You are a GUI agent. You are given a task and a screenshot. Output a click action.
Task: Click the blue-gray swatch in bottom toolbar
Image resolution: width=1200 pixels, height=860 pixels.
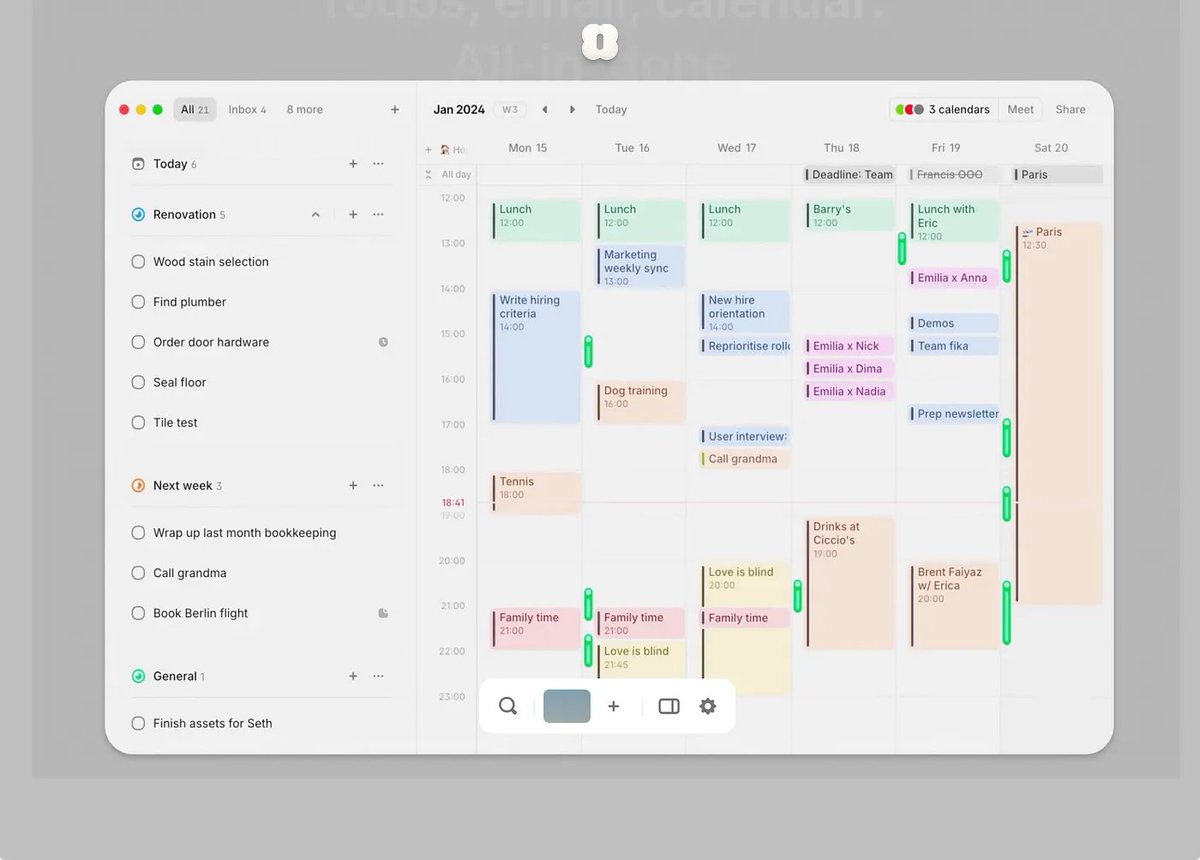click(x=567, y=706)
